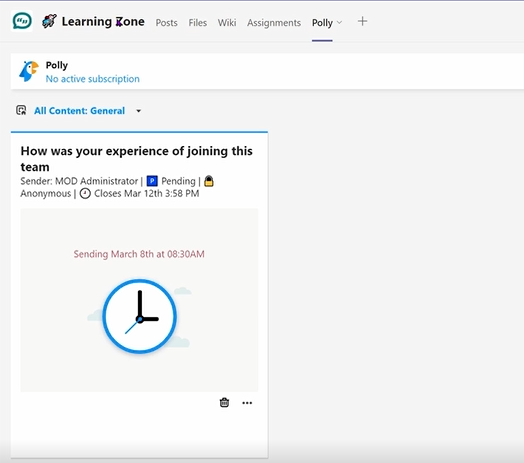Screen dimensions: 524x463
Task: Click the team chat bubble avatar icon
Action: [22, 21]
